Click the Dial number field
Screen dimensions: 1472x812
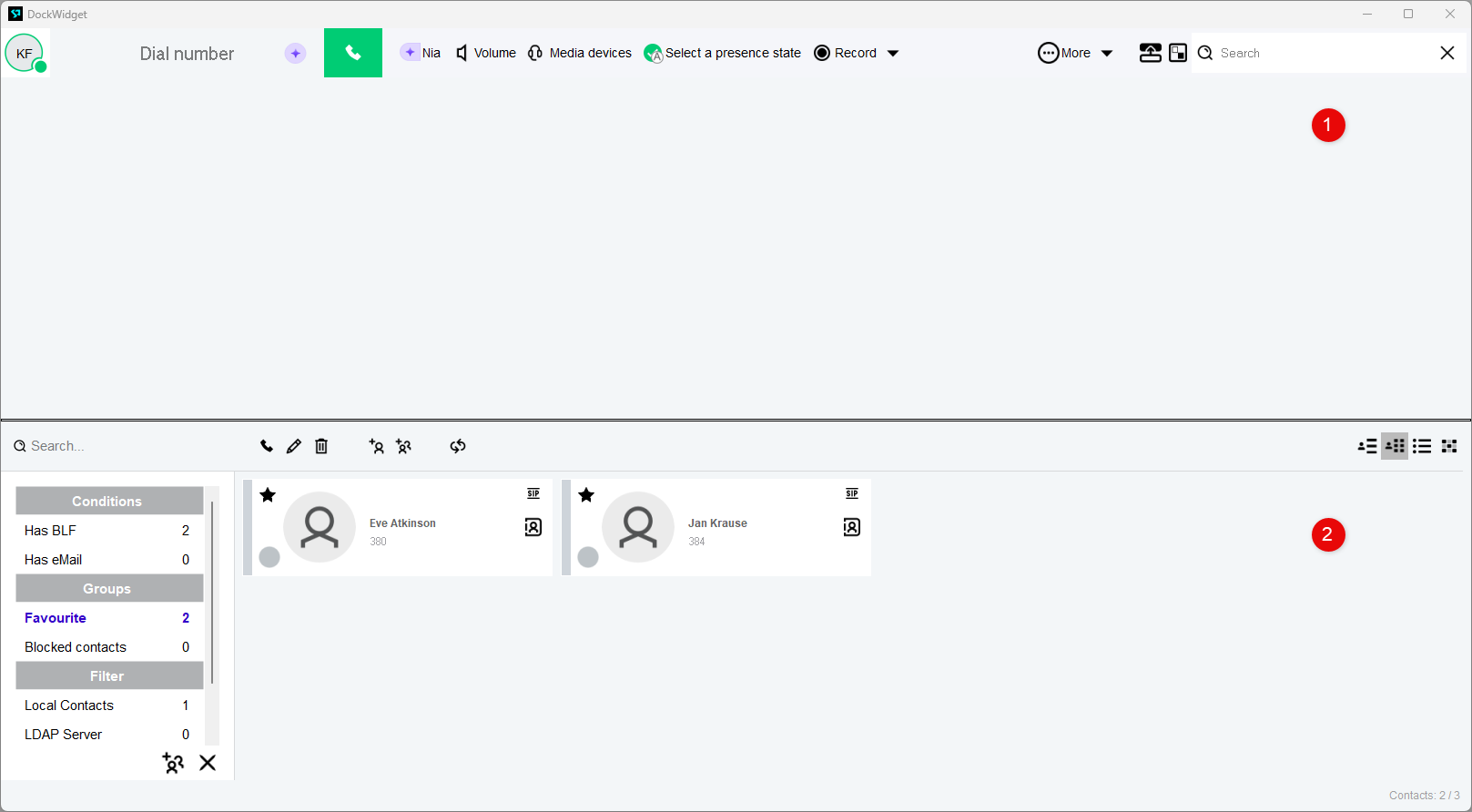pos(187,54)
